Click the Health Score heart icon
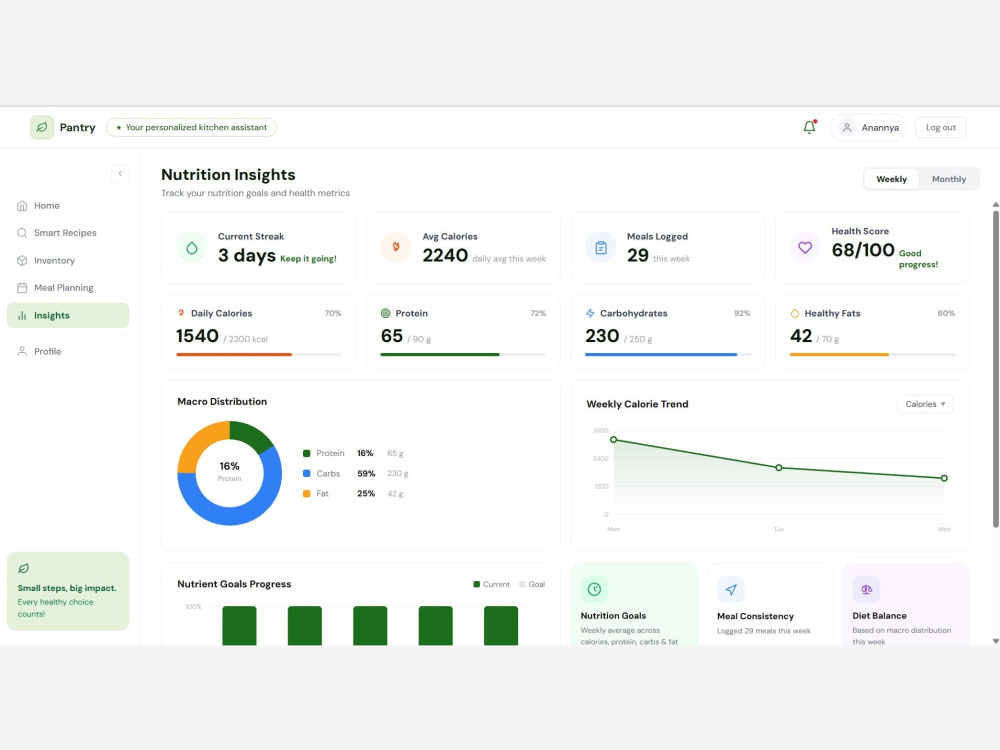Viewport: 1000px width, 750px height. tap(805, 247)
